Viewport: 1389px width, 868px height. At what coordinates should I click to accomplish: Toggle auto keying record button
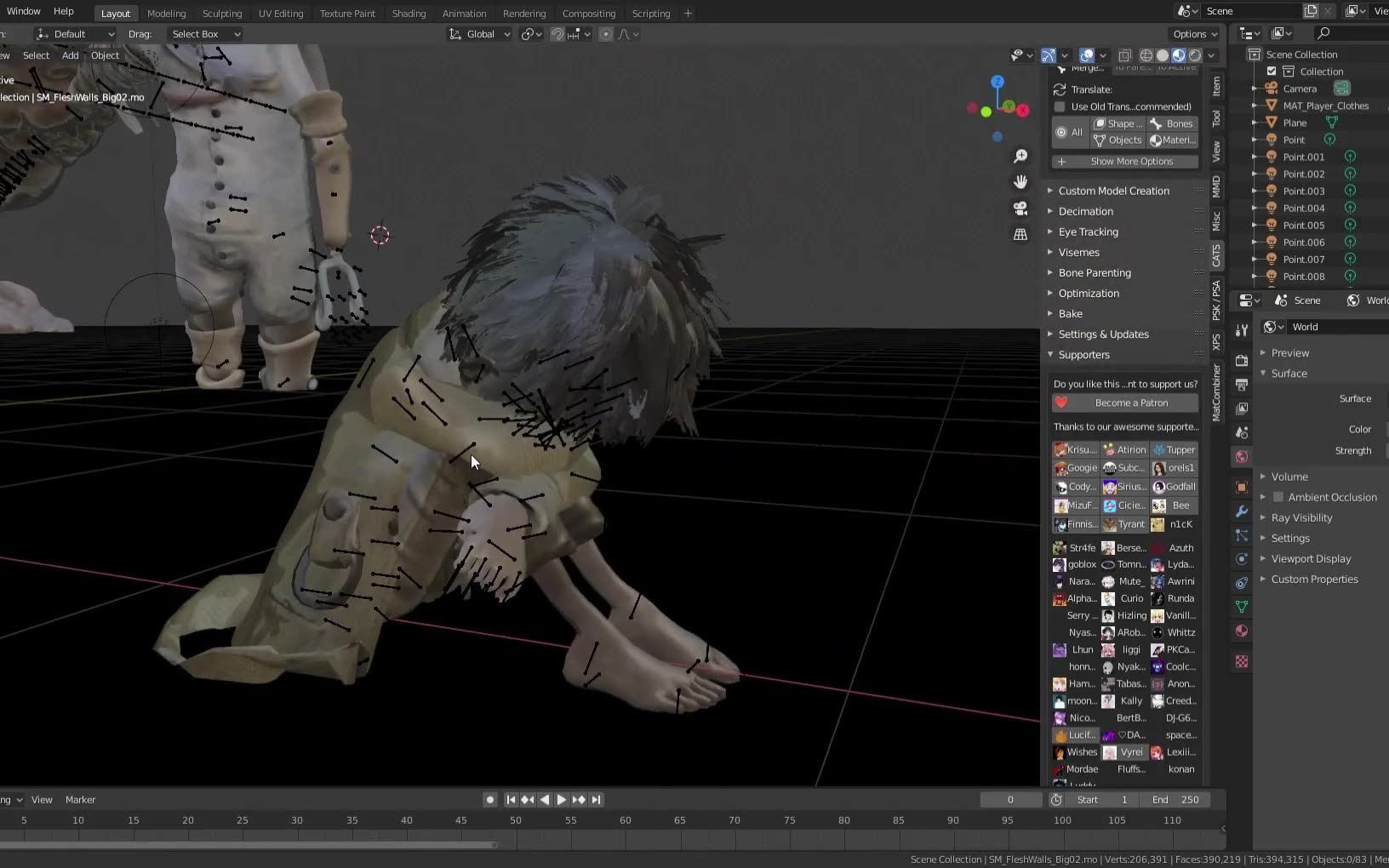pyautogui.click(x=489, y=800)
